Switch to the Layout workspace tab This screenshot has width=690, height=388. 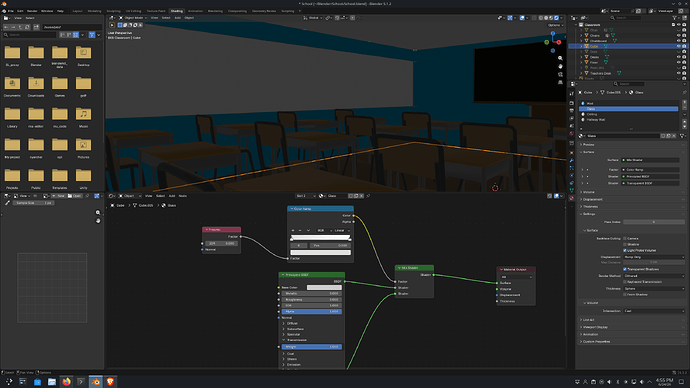[x=77, y=11]
